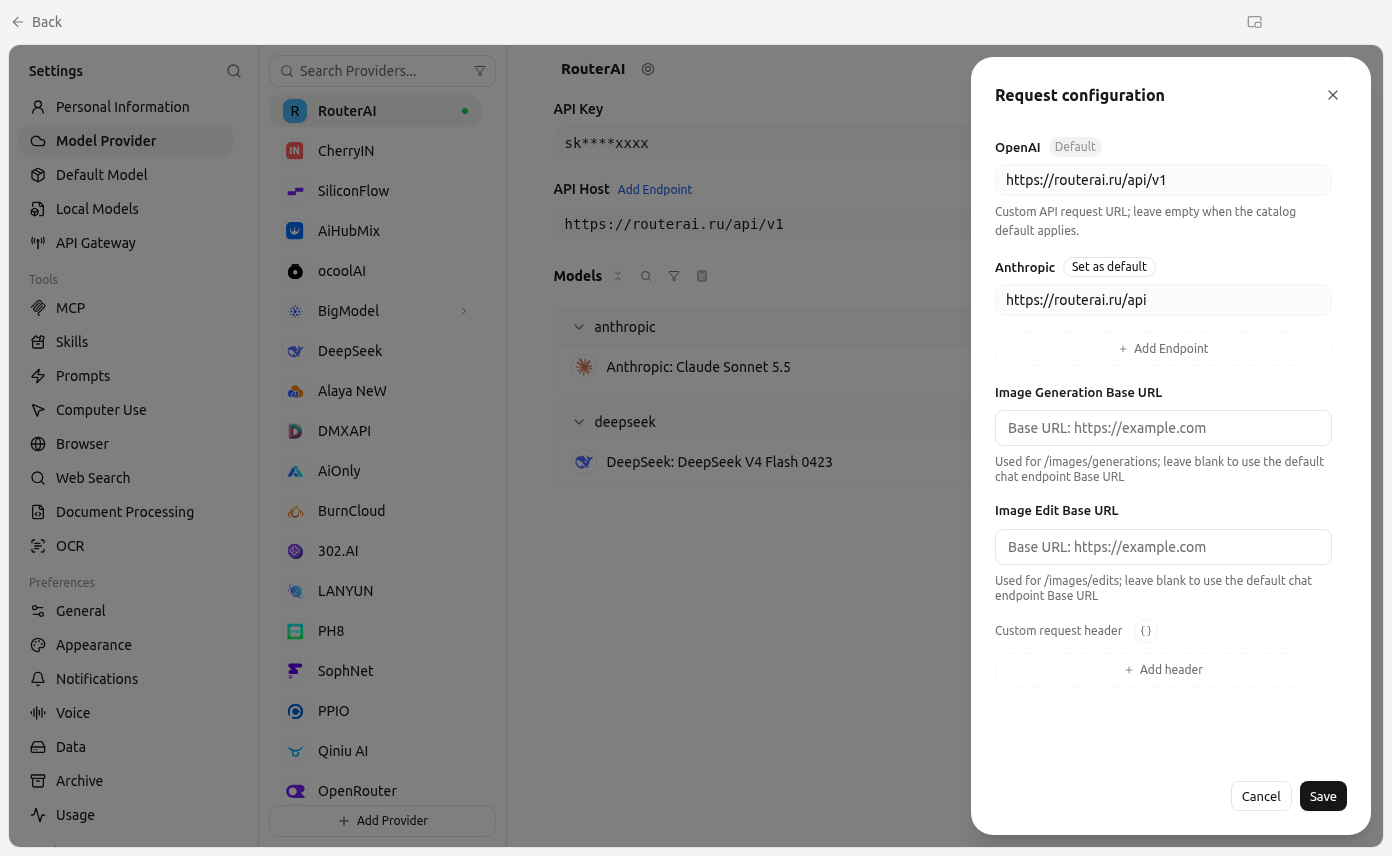Click the Appearance palette icon
The width and height of the screenshot is (1392, 856).
point(38,645)
